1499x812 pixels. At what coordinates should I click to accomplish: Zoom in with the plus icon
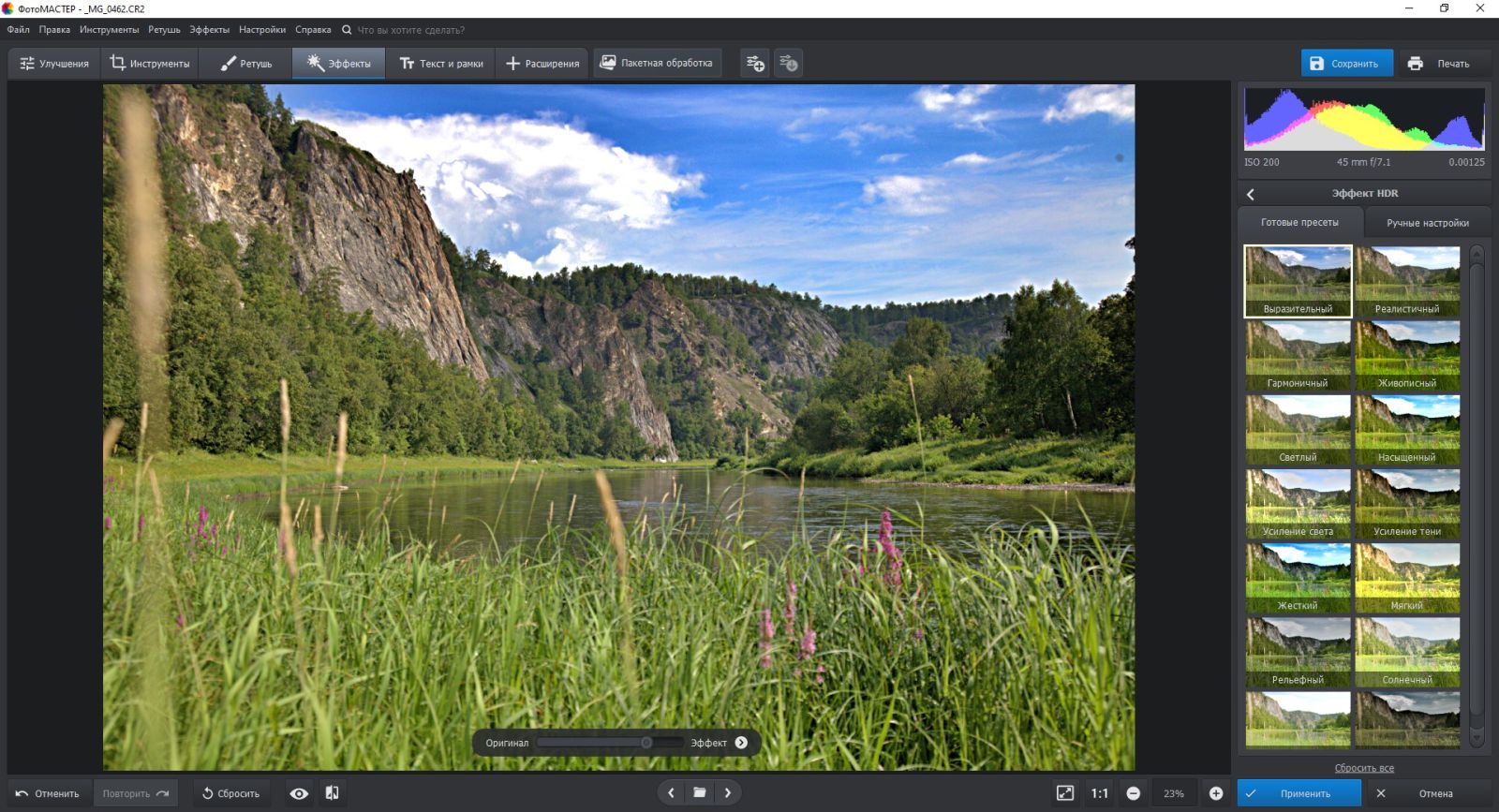pos(1215,793)
